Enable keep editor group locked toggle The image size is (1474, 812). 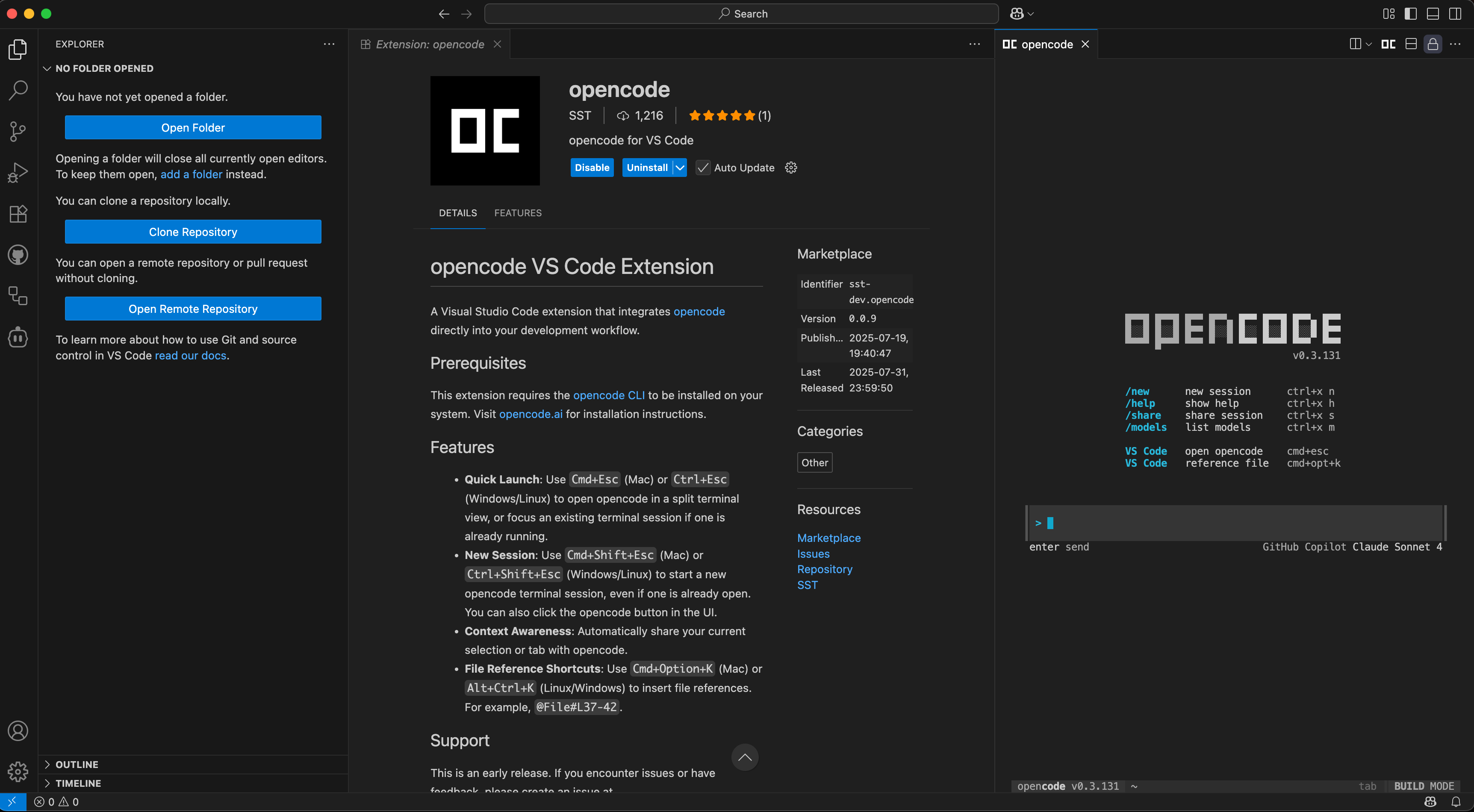pyautogui.click(x=1433, y=44)
